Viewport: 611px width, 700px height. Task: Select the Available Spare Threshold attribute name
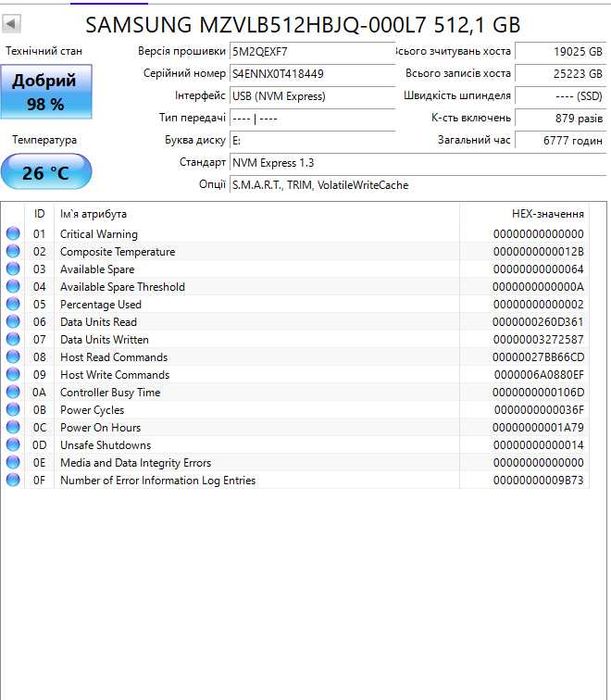[123, 287]
